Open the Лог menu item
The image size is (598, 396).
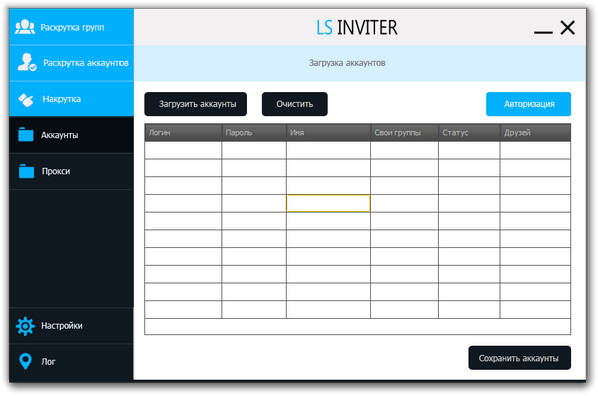click(72, 362)
